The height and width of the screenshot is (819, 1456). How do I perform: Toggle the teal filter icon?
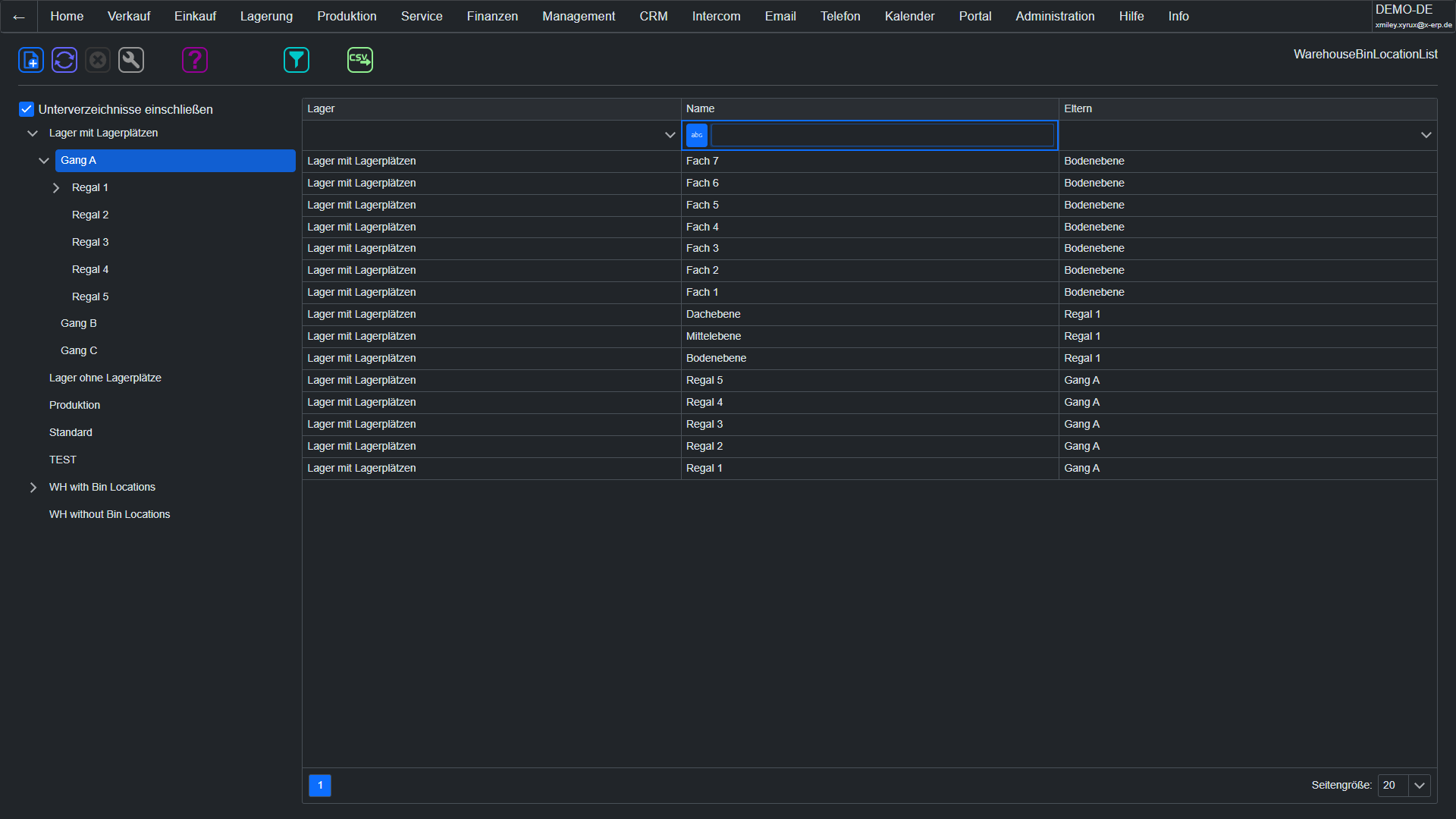297,60
